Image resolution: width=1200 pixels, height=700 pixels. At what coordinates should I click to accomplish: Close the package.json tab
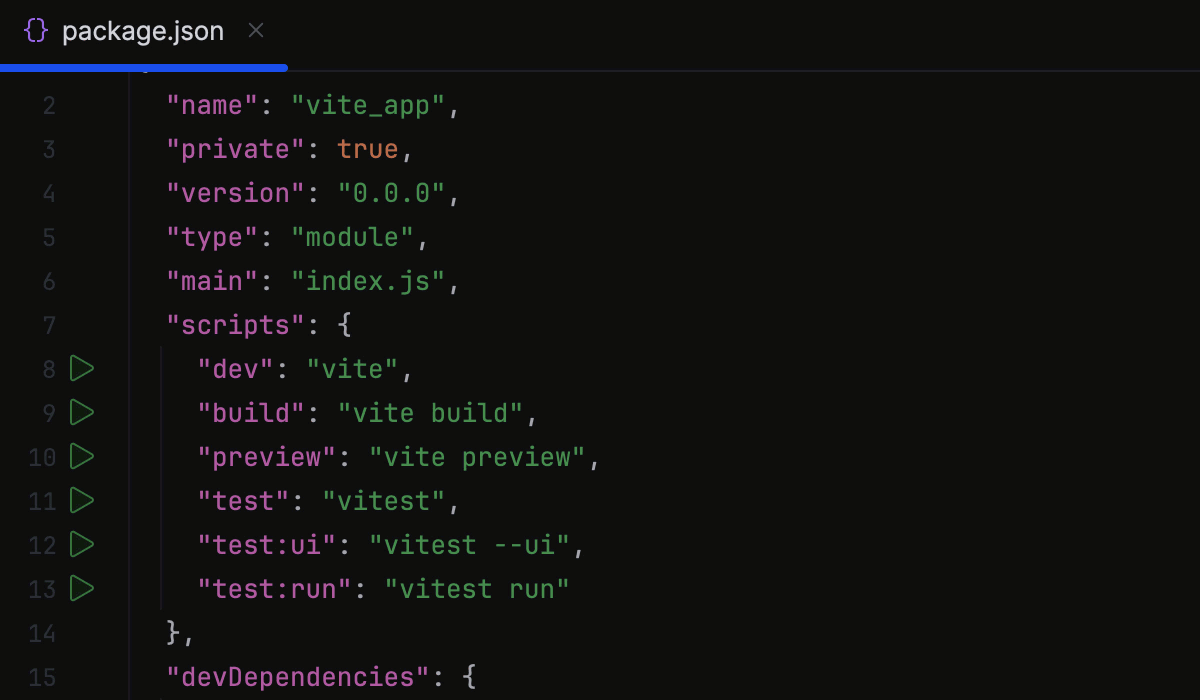(x=255, y=30)
